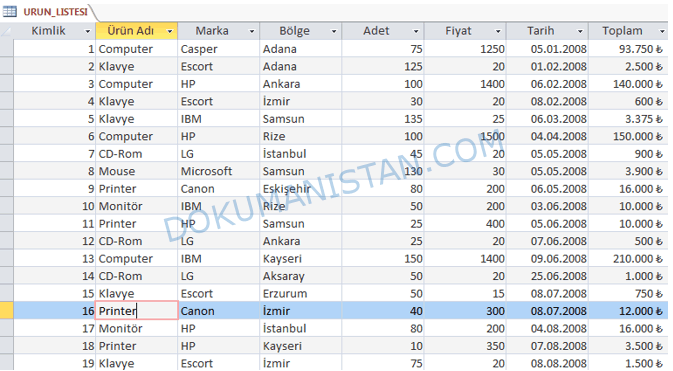This screenshot has height=371, width=673.
Task: Click the row selector of record 1
Action: tap(6, 49)
